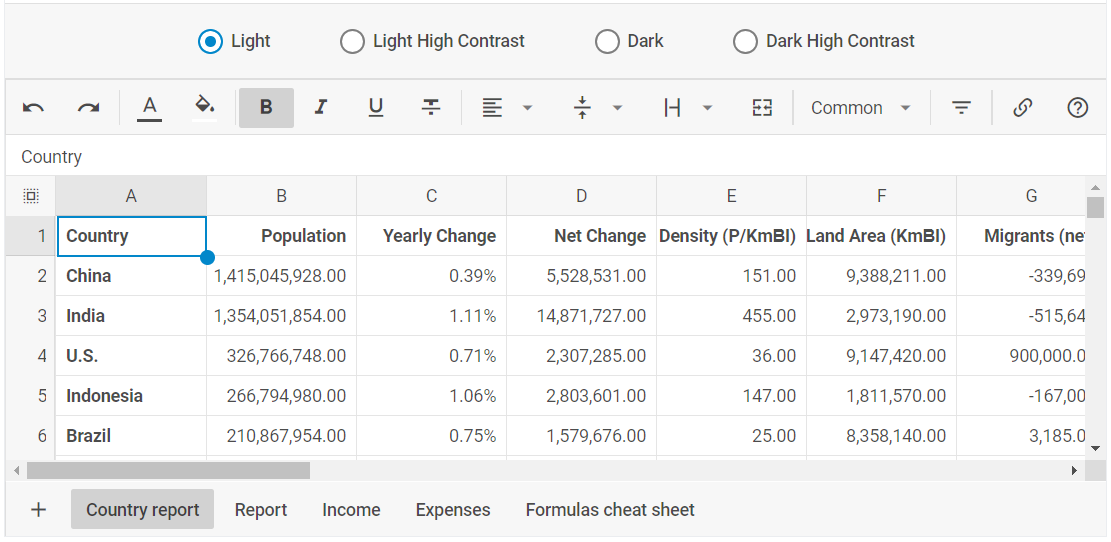Click the Indonesia cell
The width and height of the screenshot is (1111, 542).
tap(131, 395)
